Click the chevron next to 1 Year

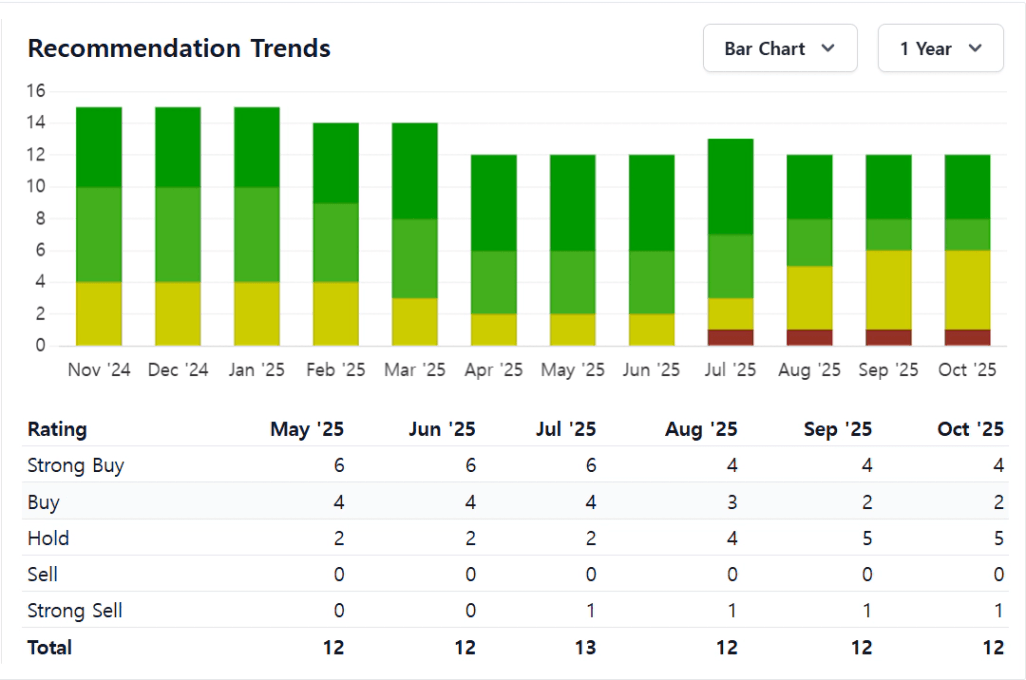tap(975, 49)
